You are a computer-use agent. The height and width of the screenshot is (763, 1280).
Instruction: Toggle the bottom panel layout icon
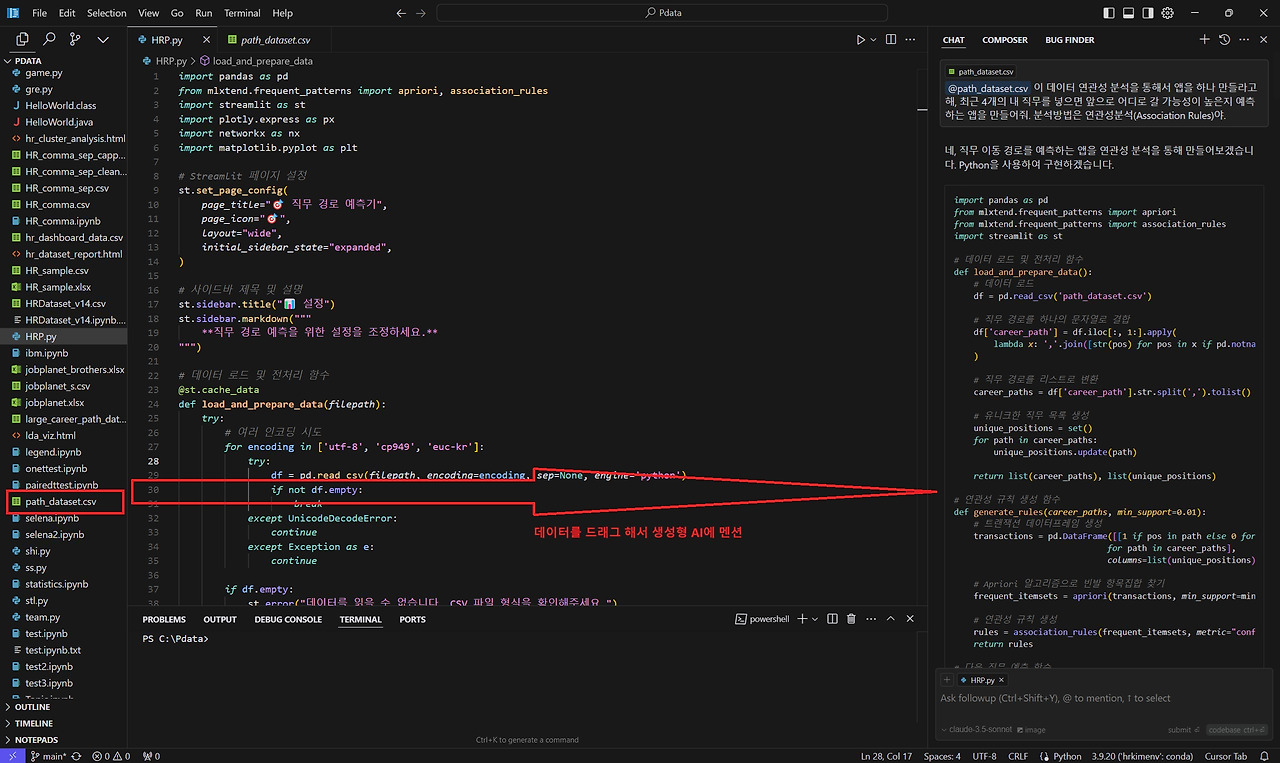point(1128,13)
